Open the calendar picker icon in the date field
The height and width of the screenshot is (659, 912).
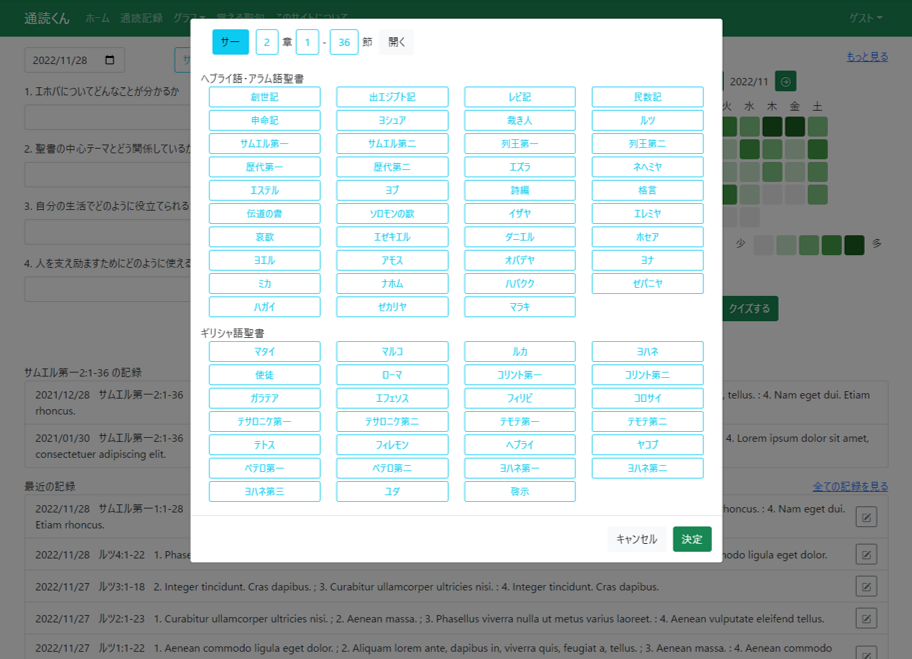tap(110, 60)
